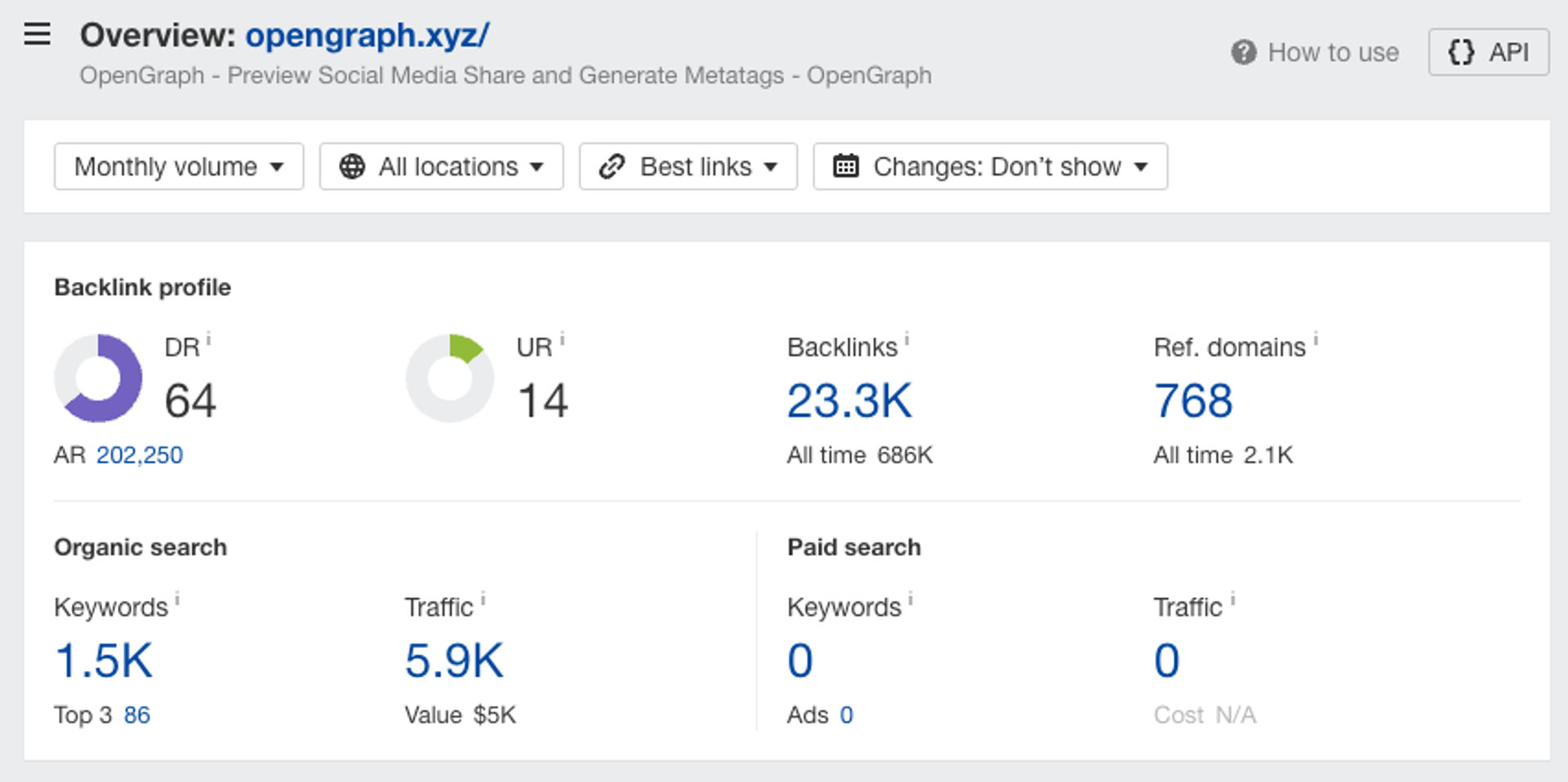The width and height of the screenshot is (1568, 782).
Task: Click the calendar icon in Changes filter
Action: pos(845,166)
